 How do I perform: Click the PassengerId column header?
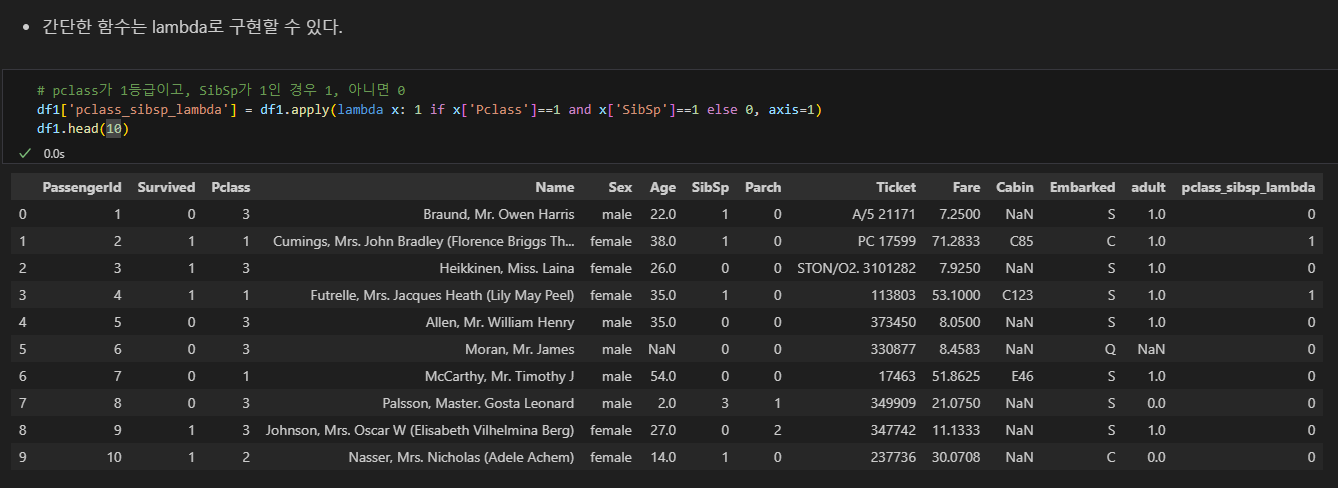[x=82, y=187]
